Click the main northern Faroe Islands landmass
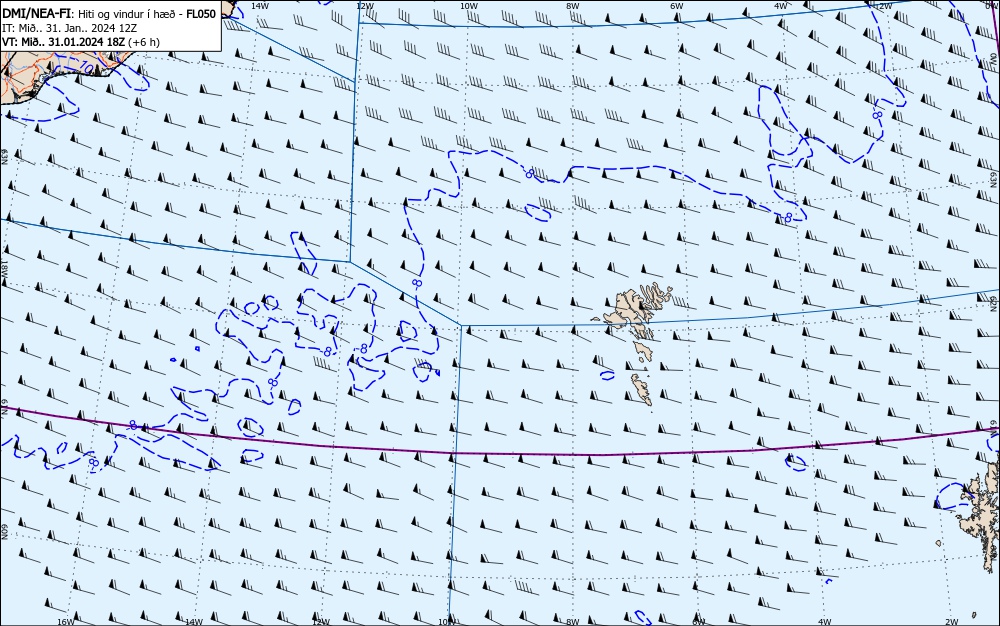The width and height of the screenshot is (1000, 626). [638, 309]
